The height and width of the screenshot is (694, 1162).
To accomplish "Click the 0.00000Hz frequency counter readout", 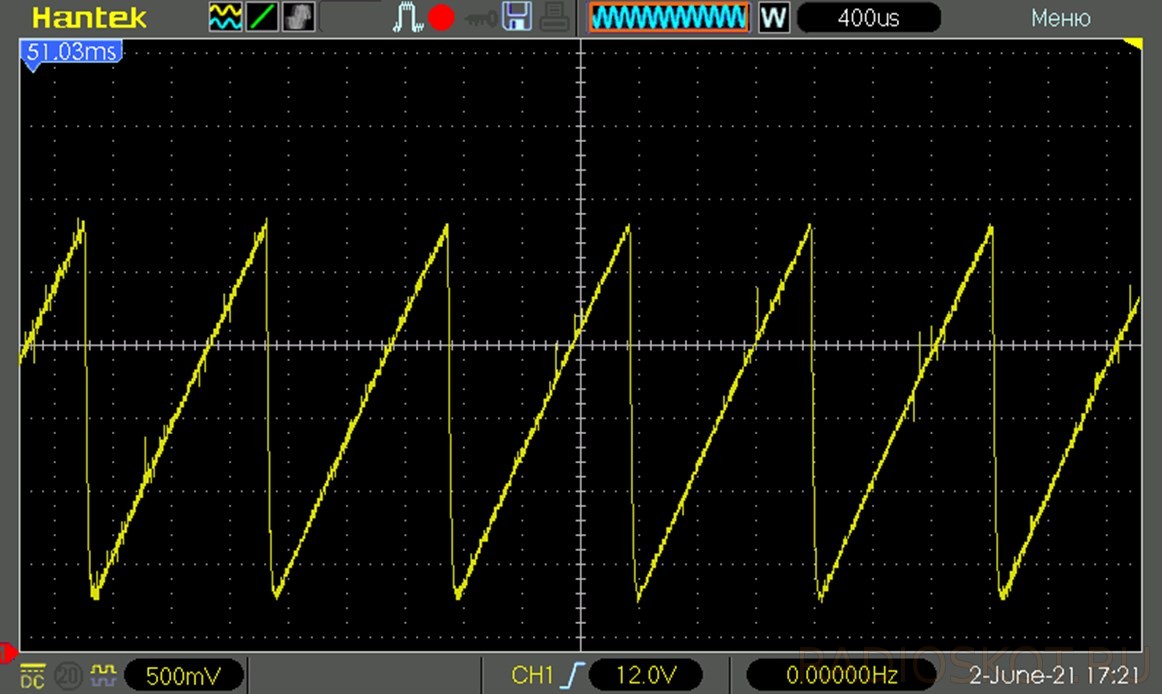I will [x=841, y=675].
